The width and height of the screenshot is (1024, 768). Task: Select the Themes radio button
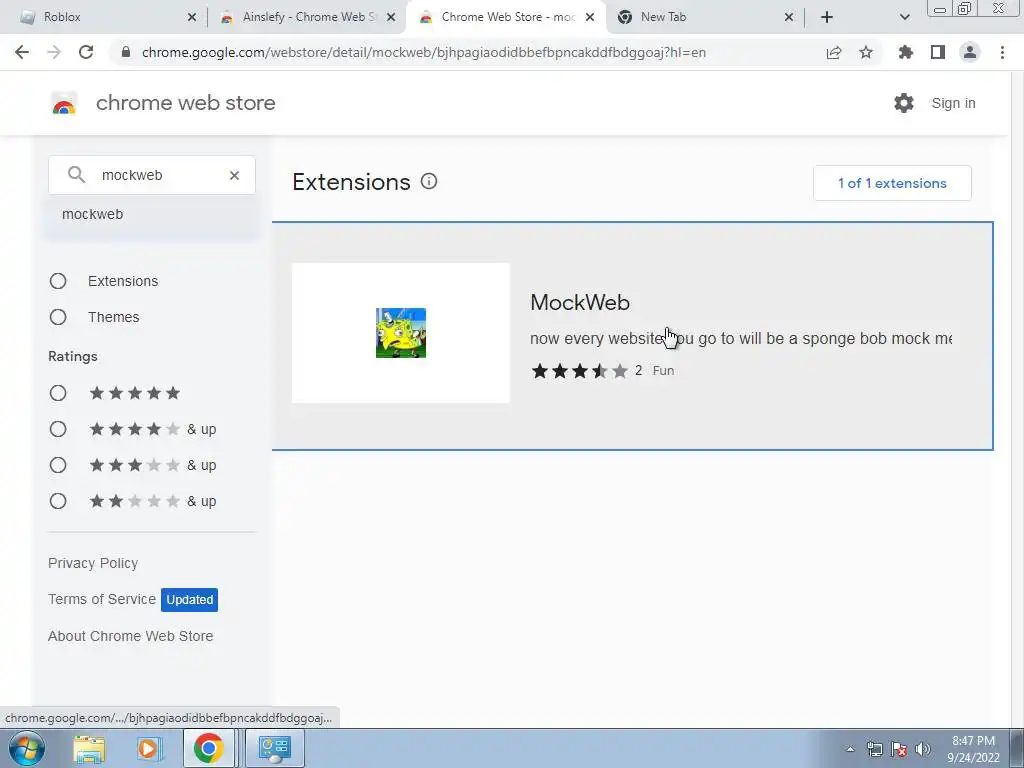pos(58,317)
